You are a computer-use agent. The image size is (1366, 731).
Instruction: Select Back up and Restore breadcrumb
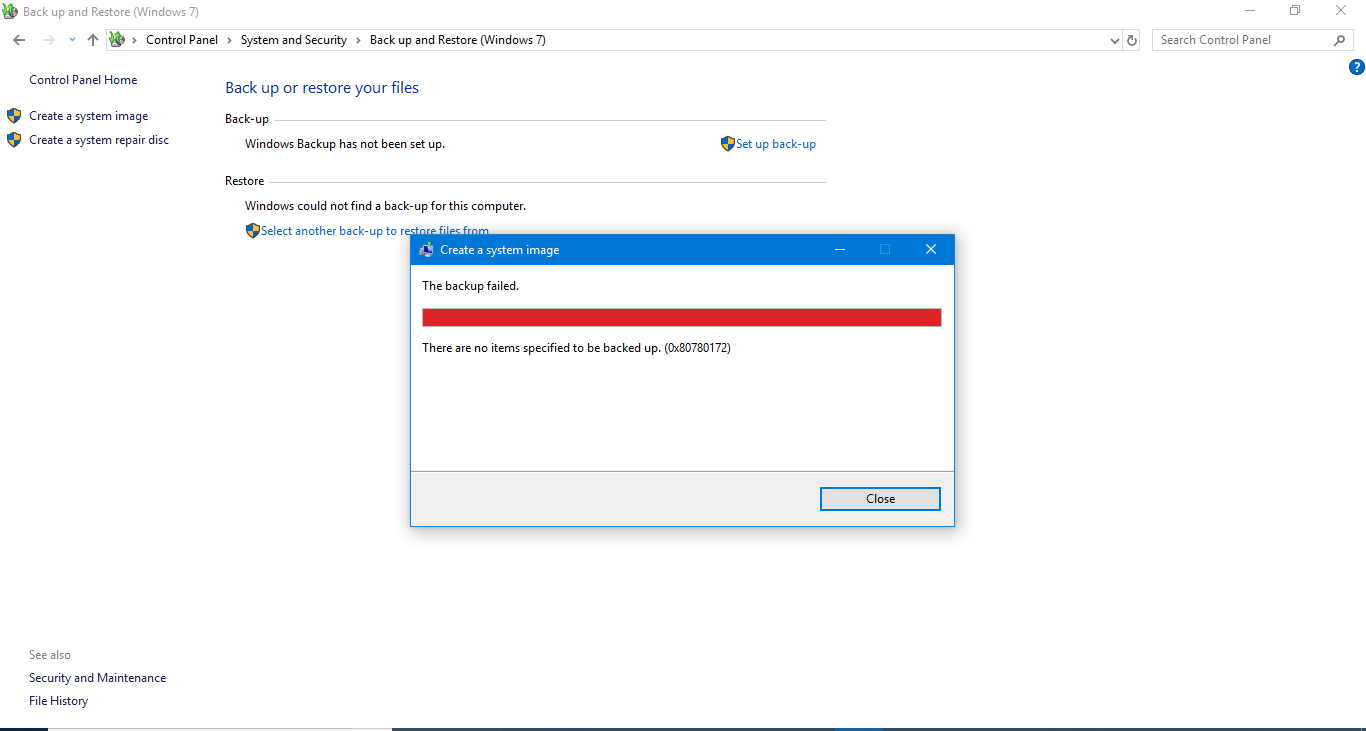(x=458, y=40)
